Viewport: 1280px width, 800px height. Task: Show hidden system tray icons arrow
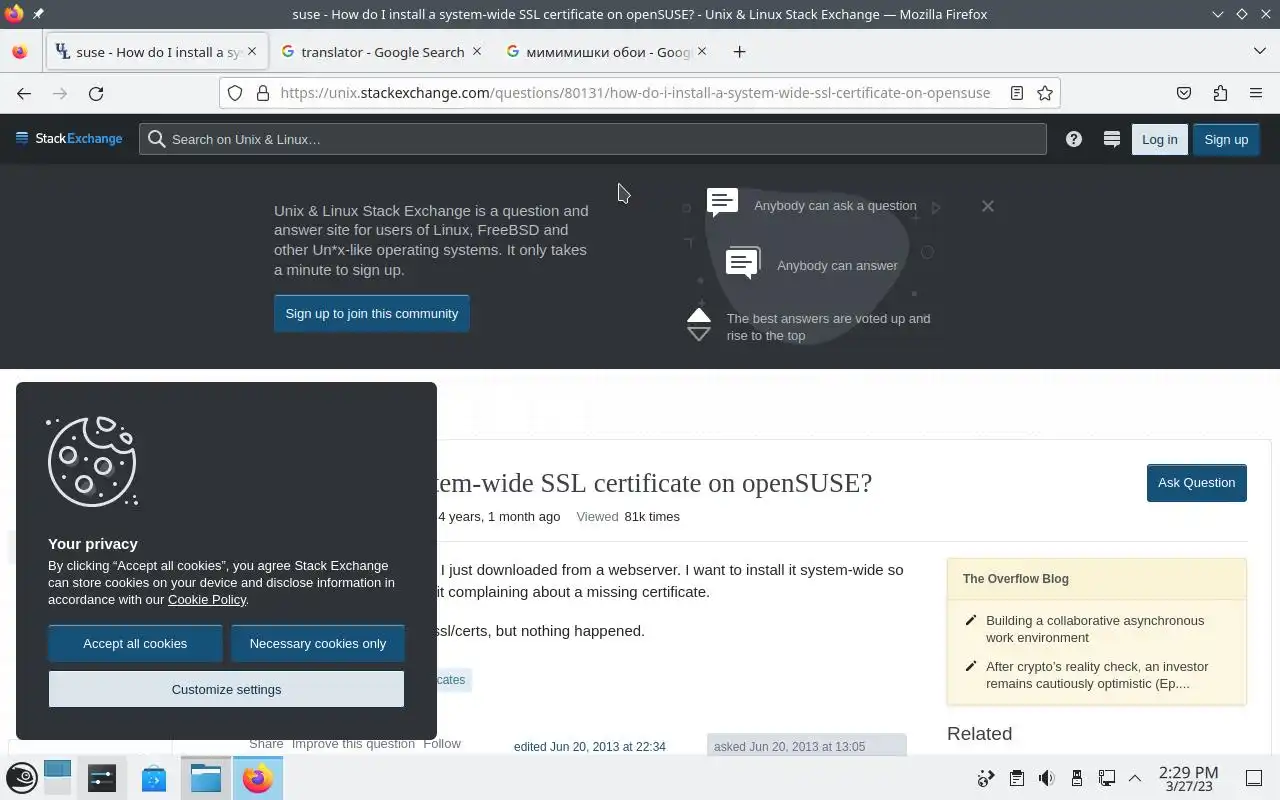(1135, 778)
